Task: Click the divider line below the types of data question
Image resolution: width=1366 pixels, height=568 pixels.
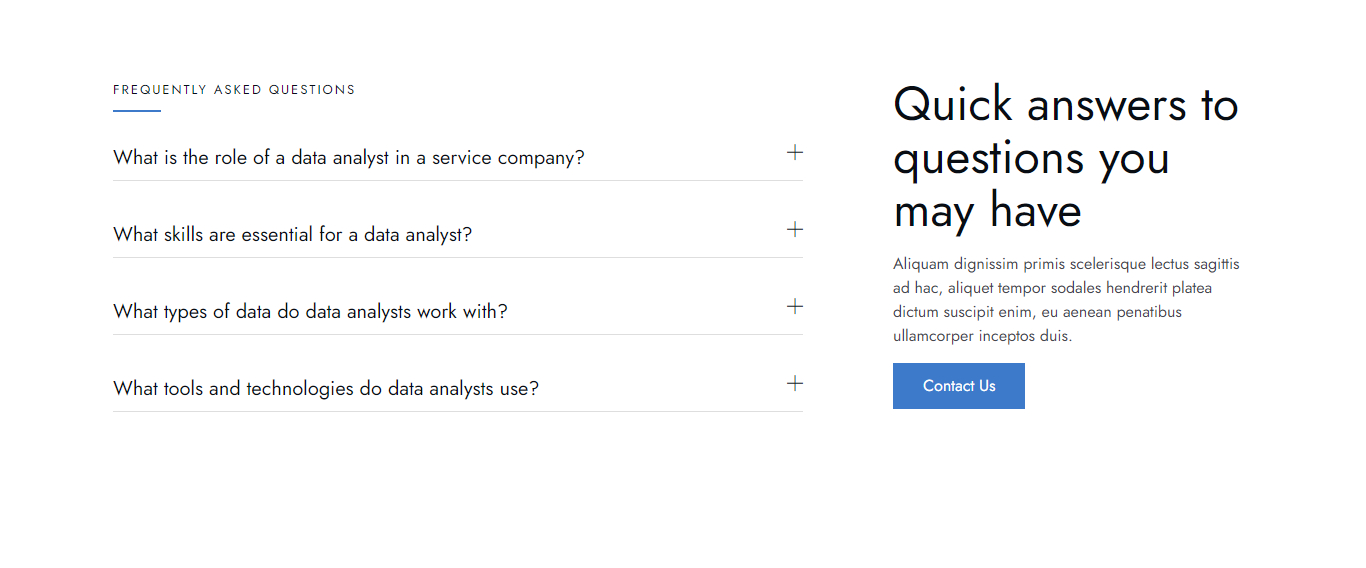Action: [457, 335]
